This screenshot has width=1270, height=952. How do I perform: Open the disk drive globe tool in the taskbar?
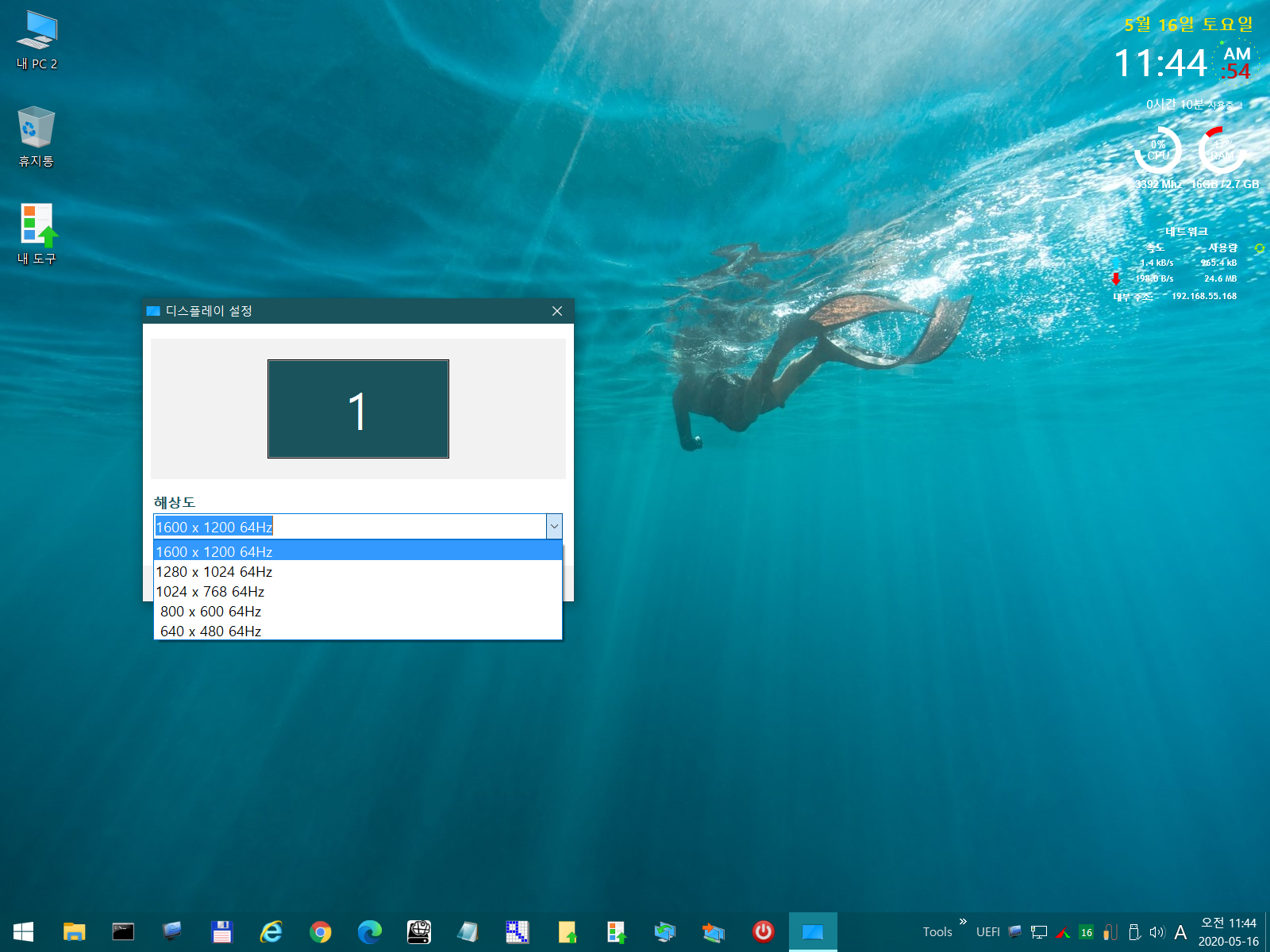[x=419, y=931]
